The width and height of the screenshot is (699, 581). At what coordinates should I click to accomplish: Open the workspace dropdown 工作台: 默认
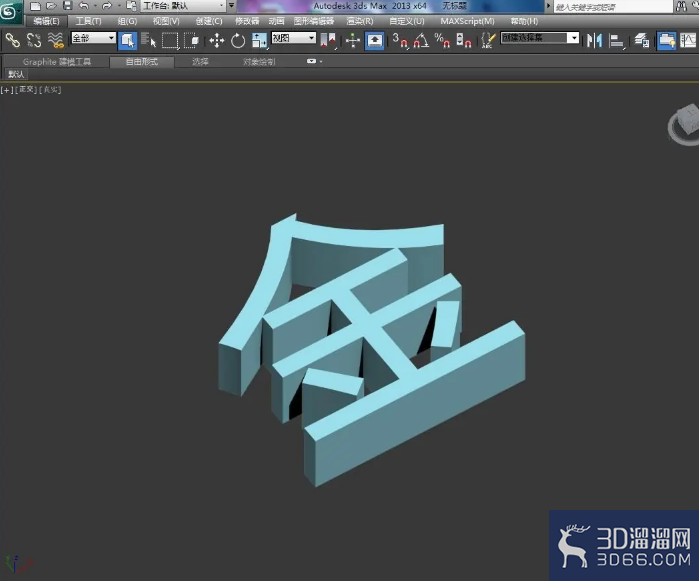[x=183, y=6]
